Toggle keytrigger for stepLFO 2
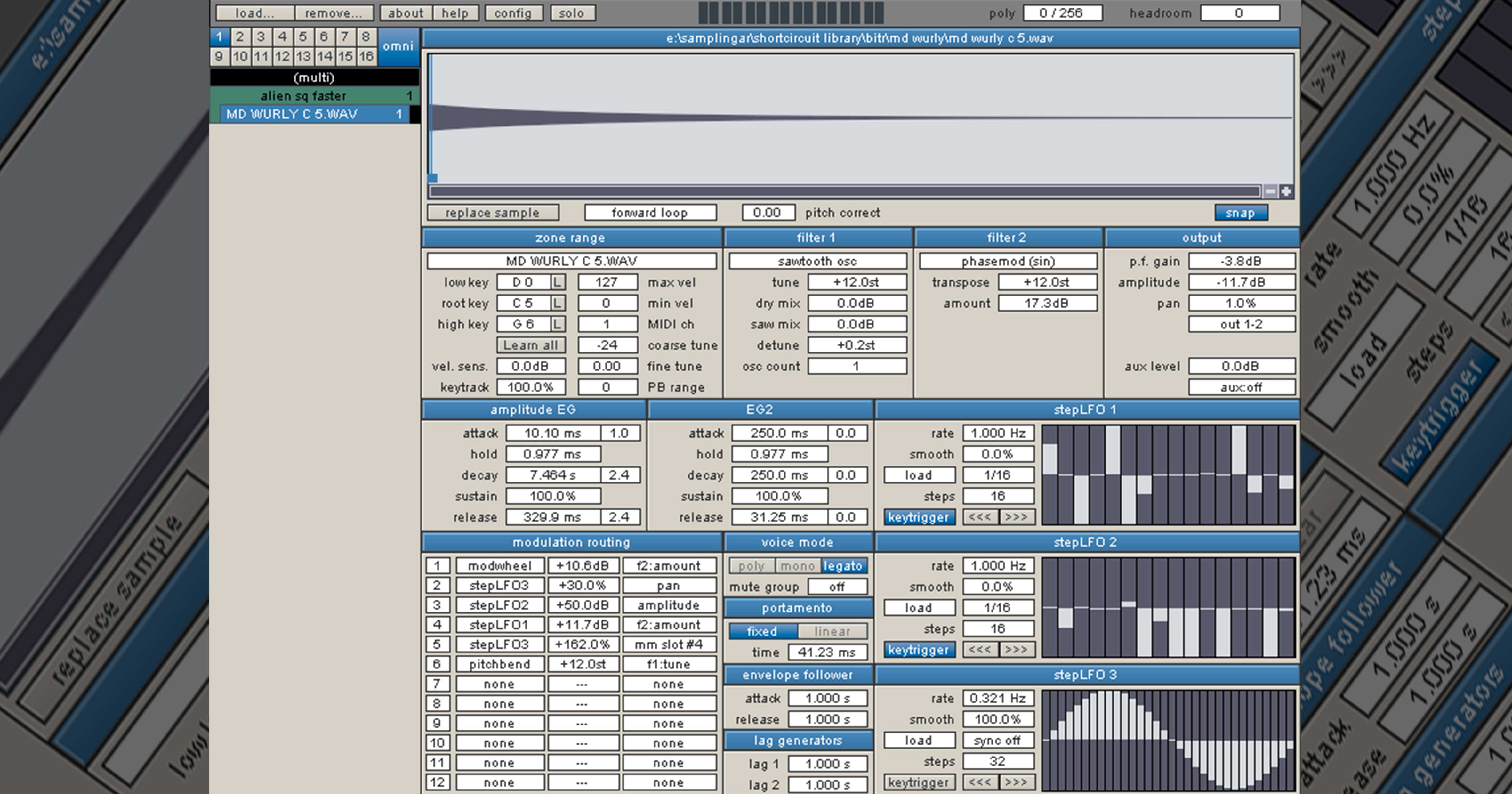Screen dimensions: 1512x794 (919, 650)
